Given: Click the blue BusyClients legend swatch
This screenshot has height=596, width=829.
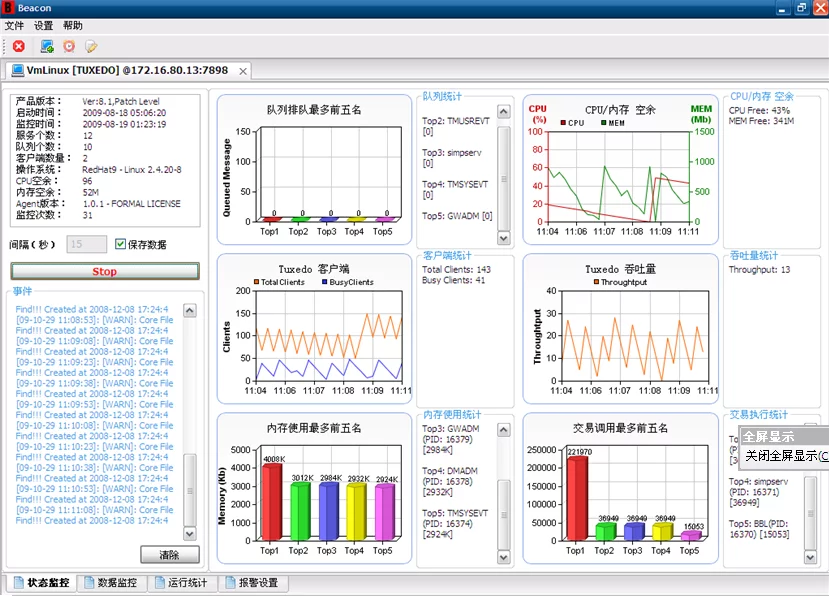Looking at the screenshot, I should pos(325,282).
